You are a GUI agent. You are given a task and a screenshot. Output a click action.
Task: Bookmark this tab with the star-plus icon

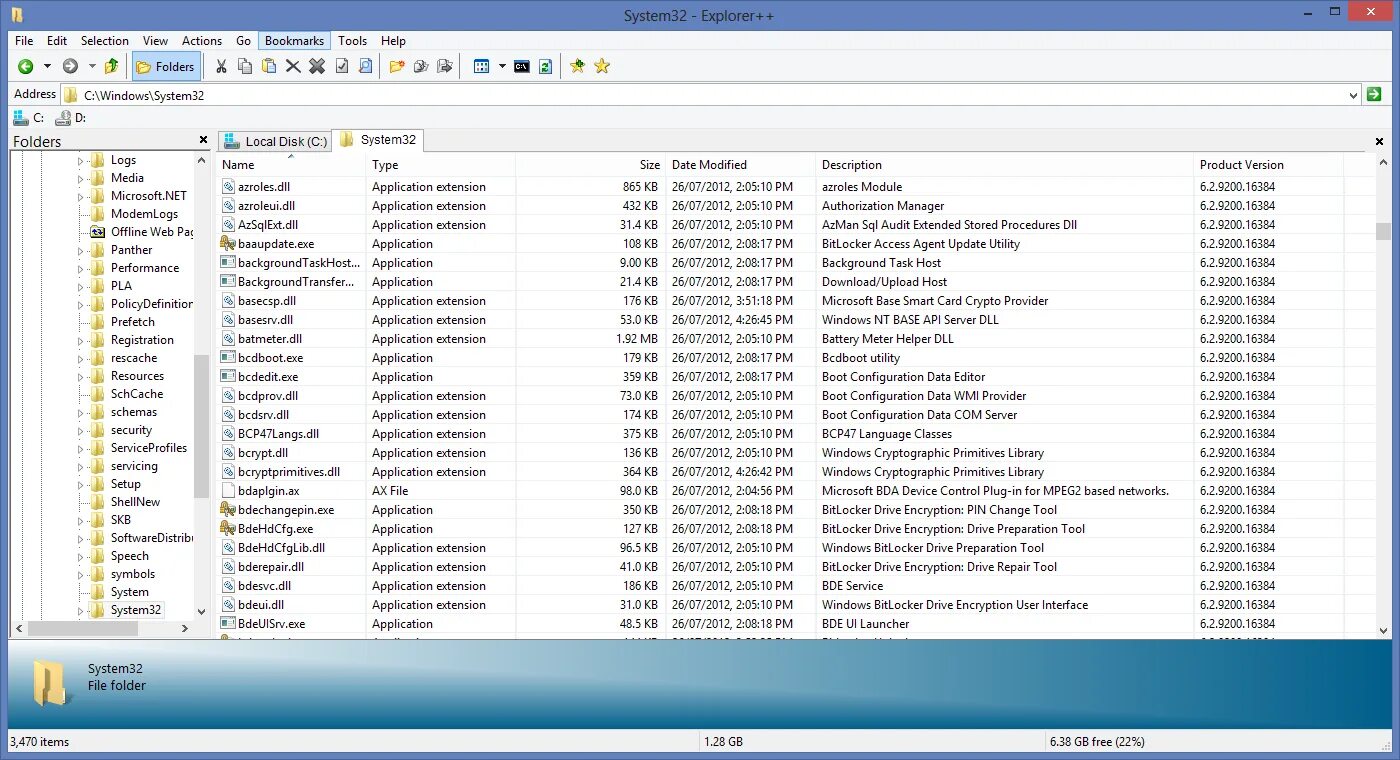tap(577, 66)
